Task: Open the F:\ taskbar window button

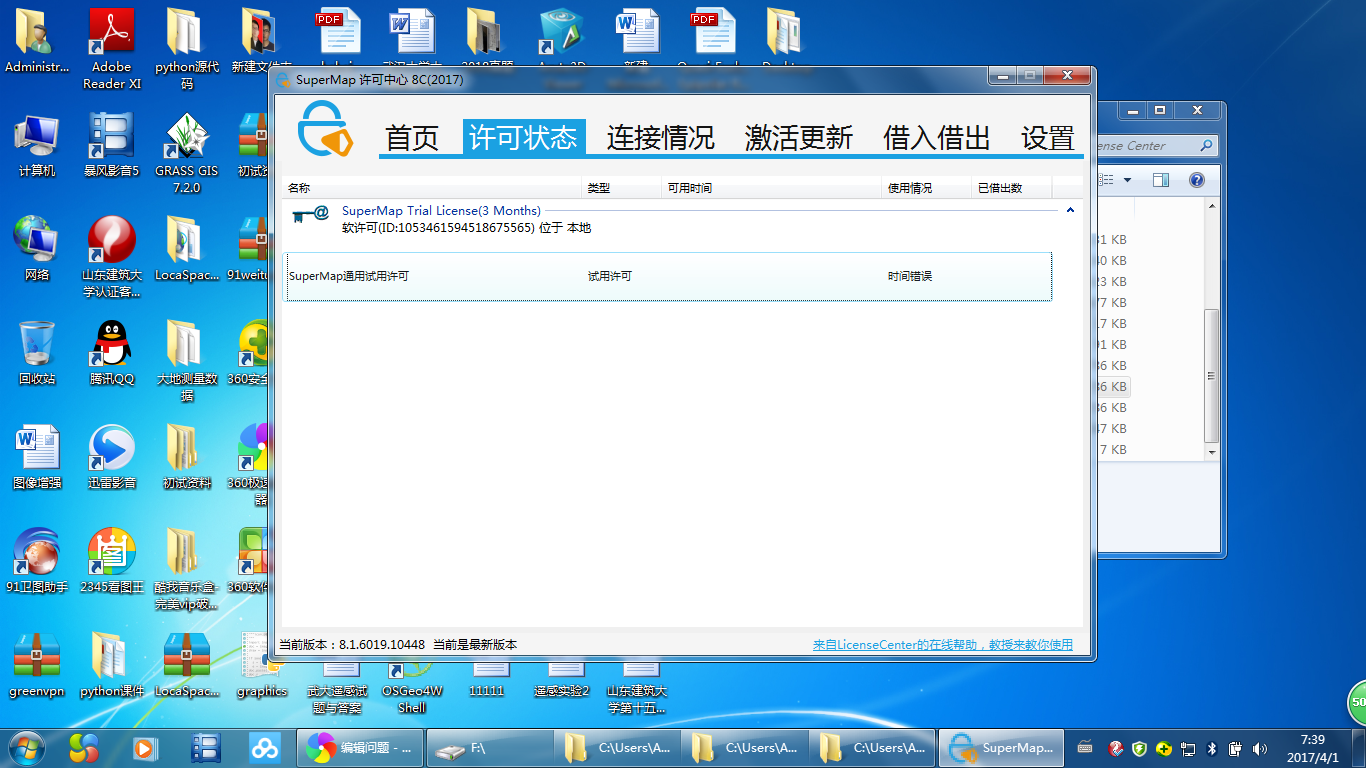Action: [x=490, y=747]
